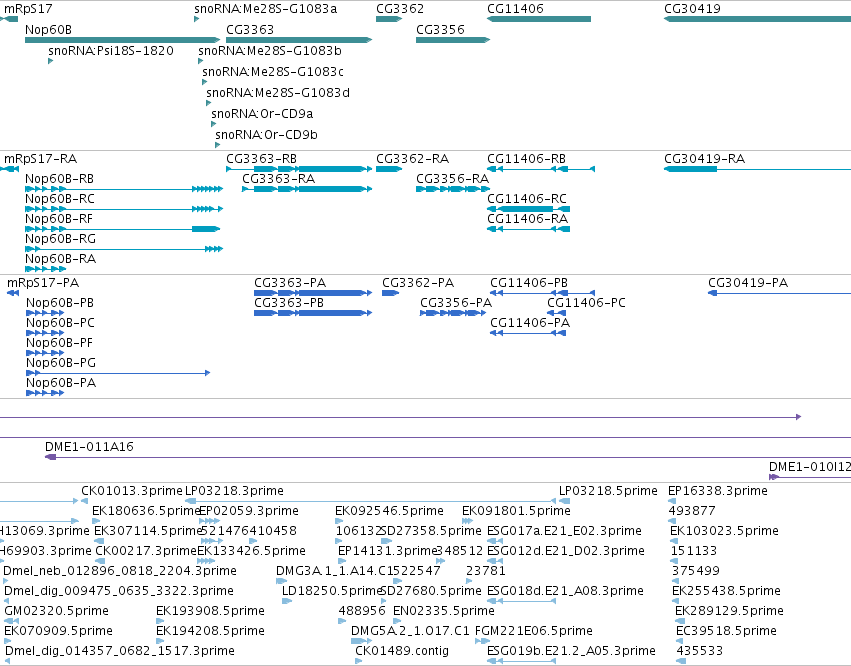Select the CG30419 gene bar

click(758, 19)
